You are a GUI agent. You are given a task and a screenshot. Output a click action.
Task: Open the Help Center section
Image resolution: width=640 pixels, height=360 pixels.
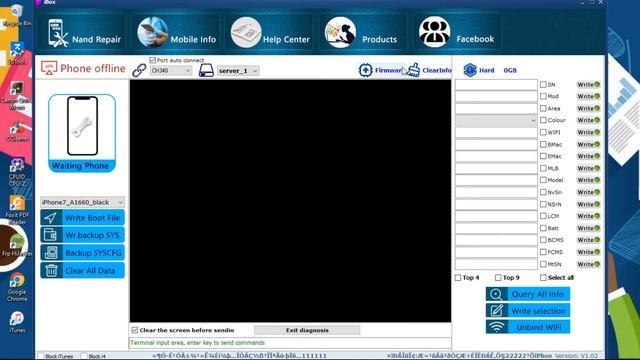point(269,33)
